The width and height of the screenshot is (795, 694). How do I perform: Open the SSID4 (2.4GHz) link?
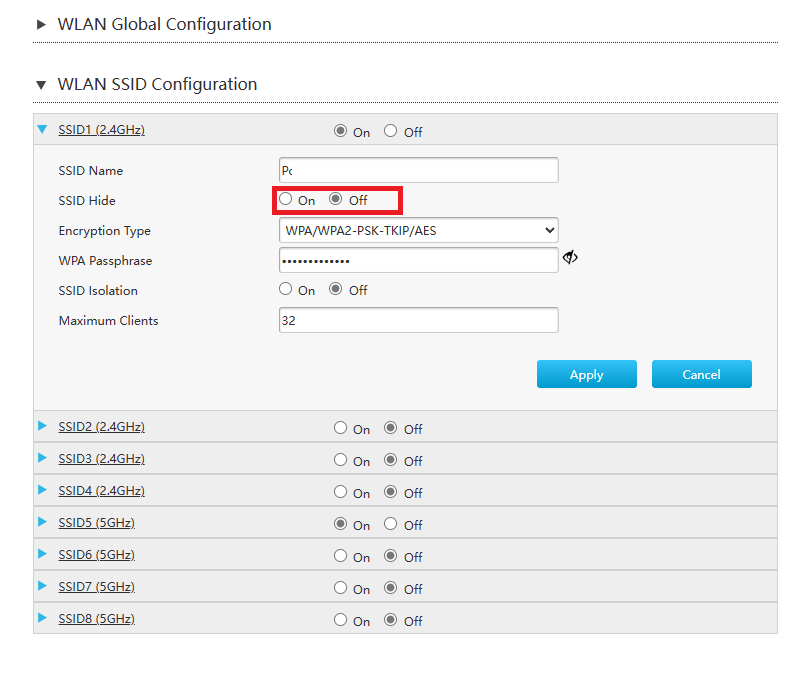[101, 491]
